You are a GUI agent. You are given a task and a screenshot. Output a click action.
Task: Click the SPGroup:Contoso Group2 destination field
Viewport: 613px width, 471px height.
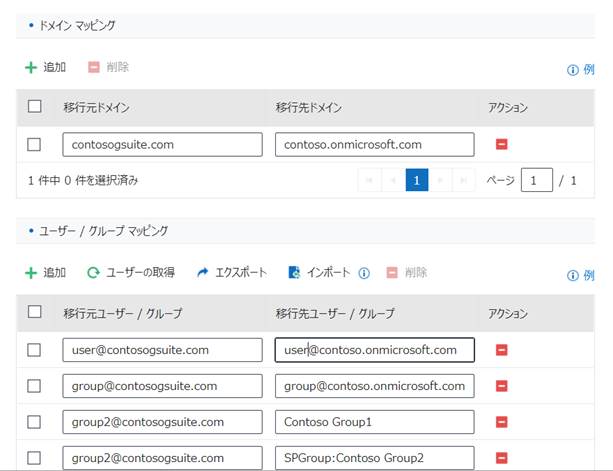tap(375, 458)
